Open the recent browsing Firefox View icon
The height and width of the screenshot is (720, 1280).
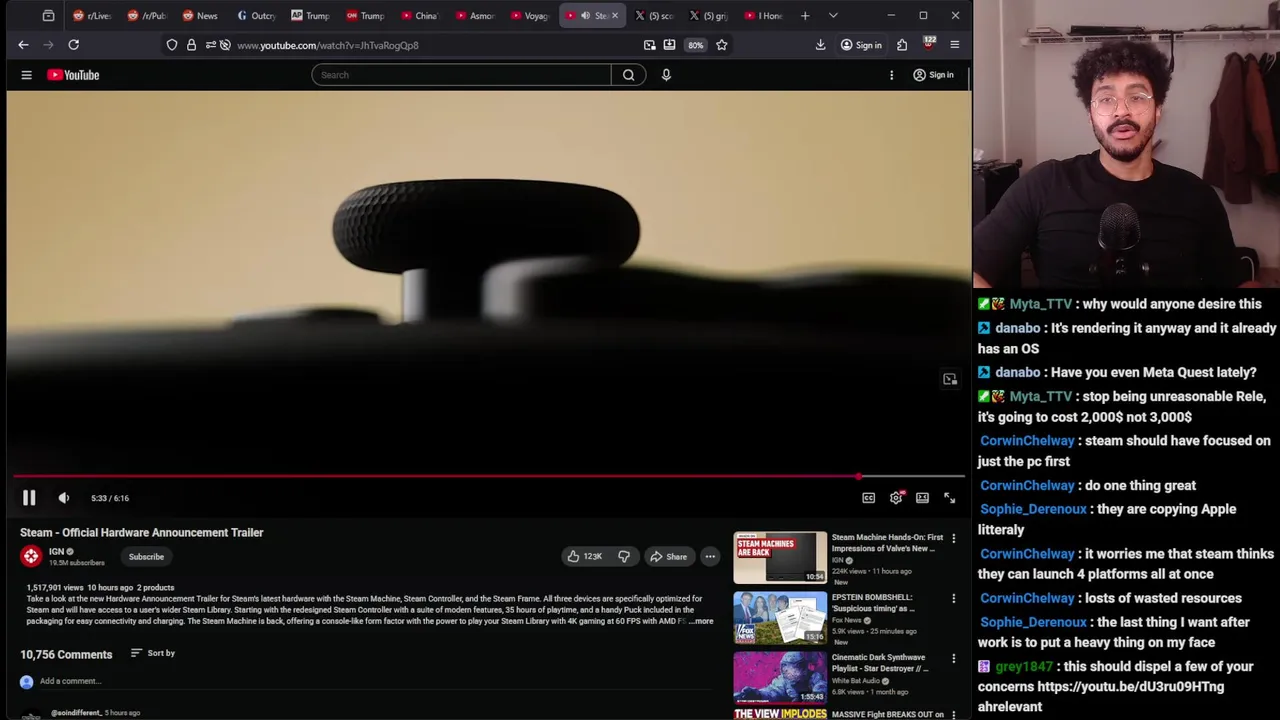click(48, 16)
